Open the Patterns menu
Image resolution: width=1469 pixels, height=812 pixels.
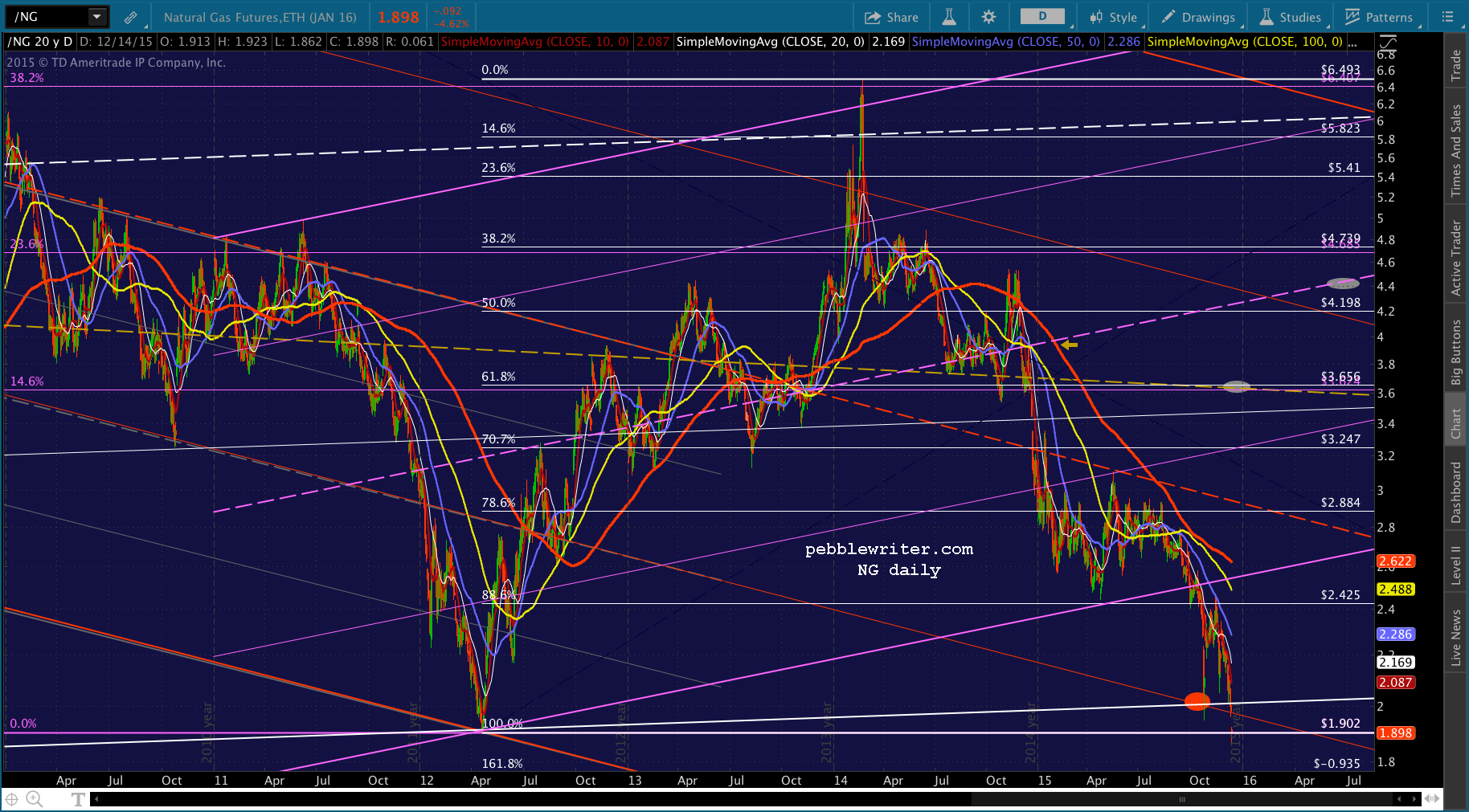point(1379,17)
